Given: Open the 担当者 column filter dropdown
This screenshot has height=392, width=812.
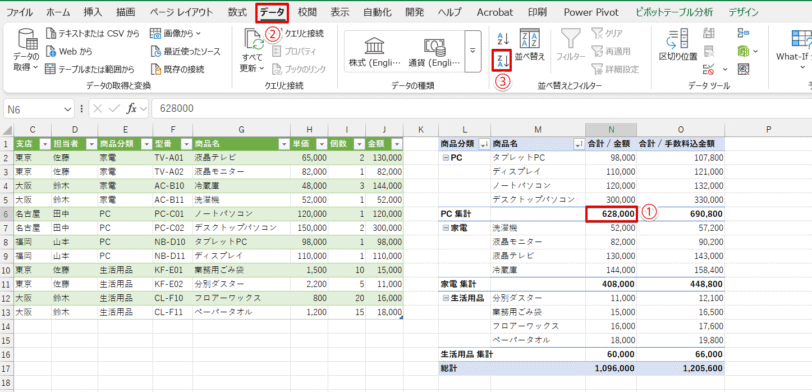Looking at the screenshot, I should point(92,144).
